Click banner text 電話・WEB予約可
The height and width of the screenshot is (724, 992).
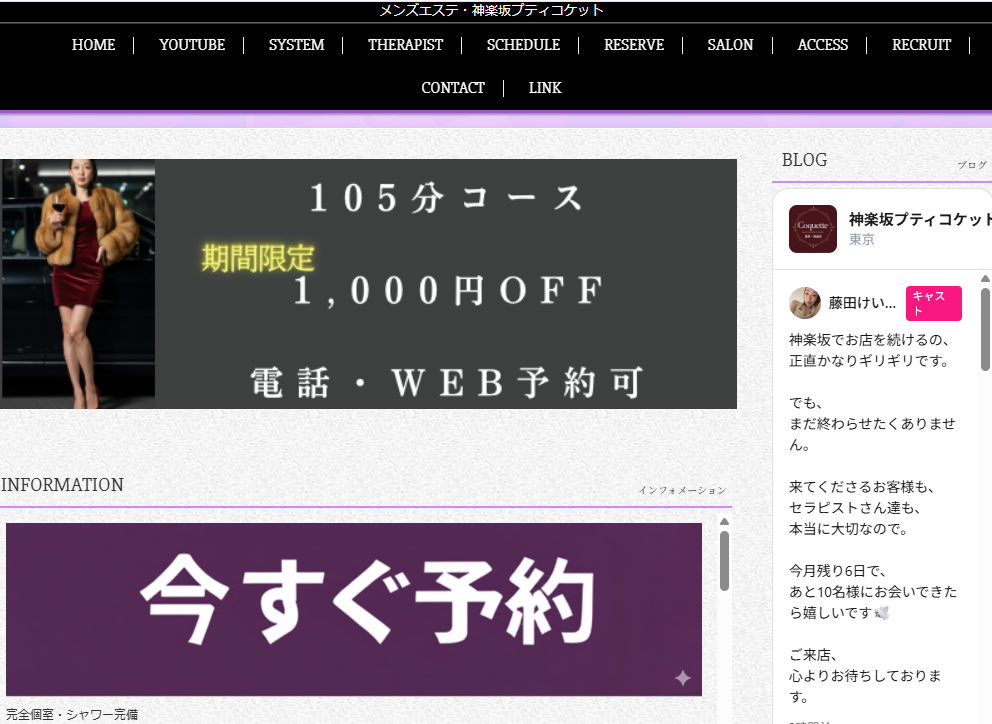click(447, 383)
